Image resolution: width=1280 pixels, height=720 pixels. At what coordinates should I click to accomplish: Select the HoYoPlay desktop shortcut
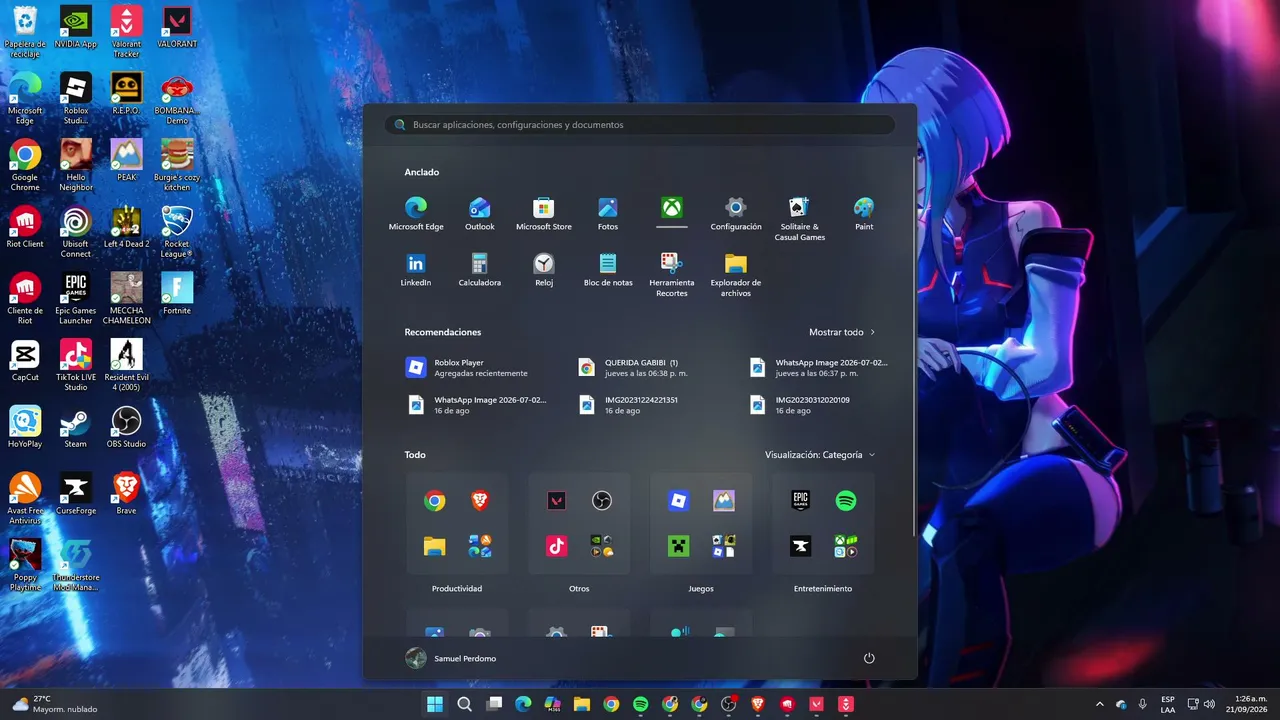click(25, 427)
